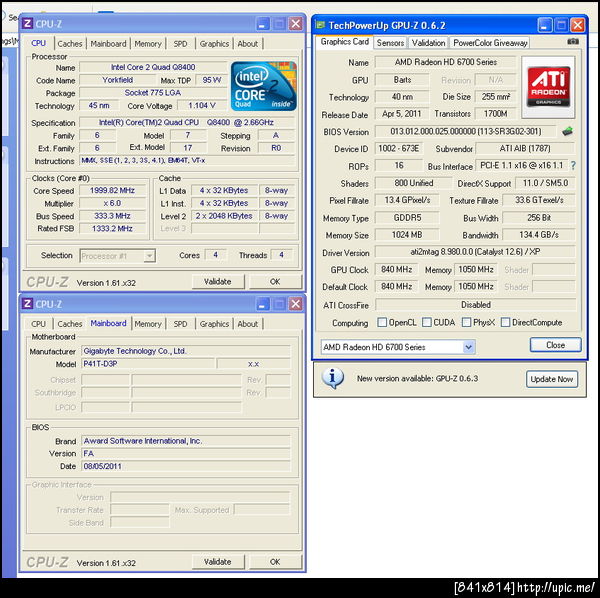Click the Code Name Yorkfield value

click(x=117, y=80)
